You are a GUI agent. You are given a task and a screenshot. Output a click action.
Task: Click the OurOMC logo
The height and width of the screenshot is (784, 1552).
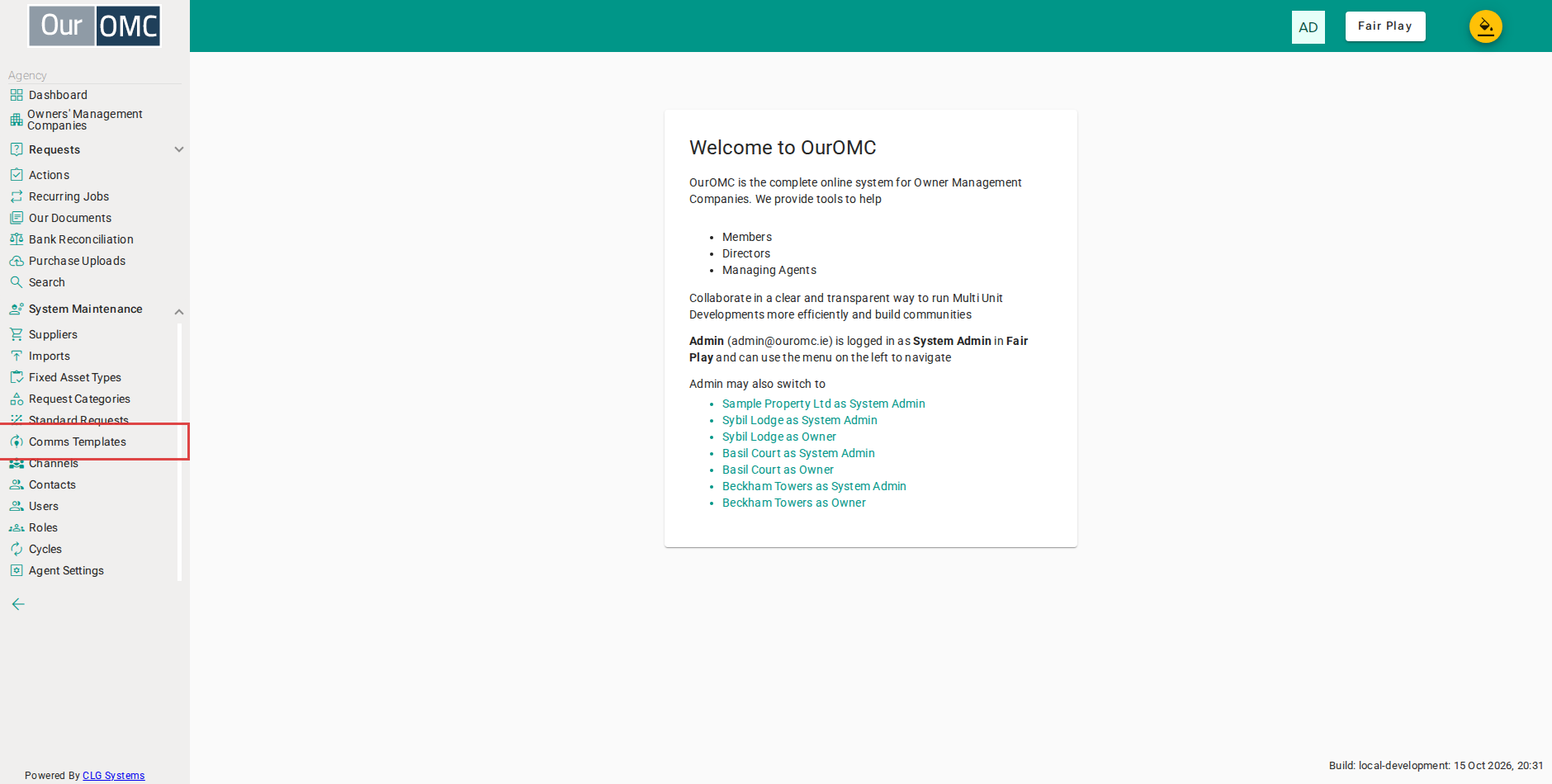tap(94, 26)
